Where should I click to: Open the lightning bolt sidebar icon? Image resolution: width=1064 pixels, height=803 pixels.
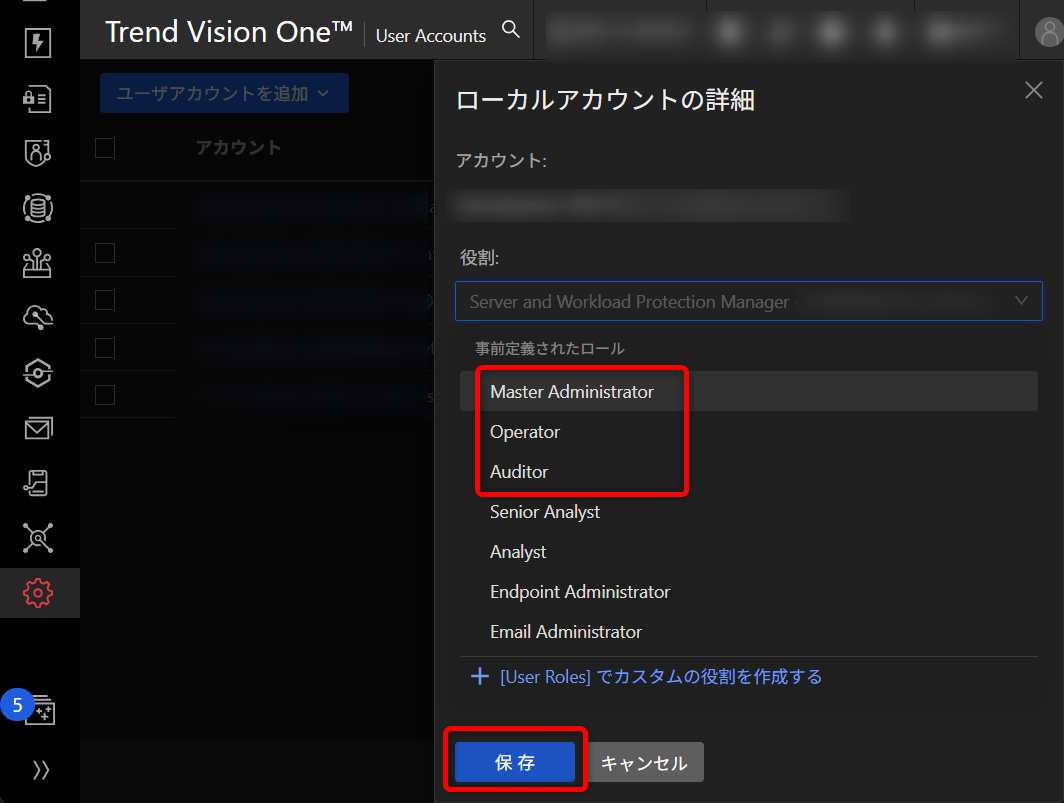pos(37,43)
